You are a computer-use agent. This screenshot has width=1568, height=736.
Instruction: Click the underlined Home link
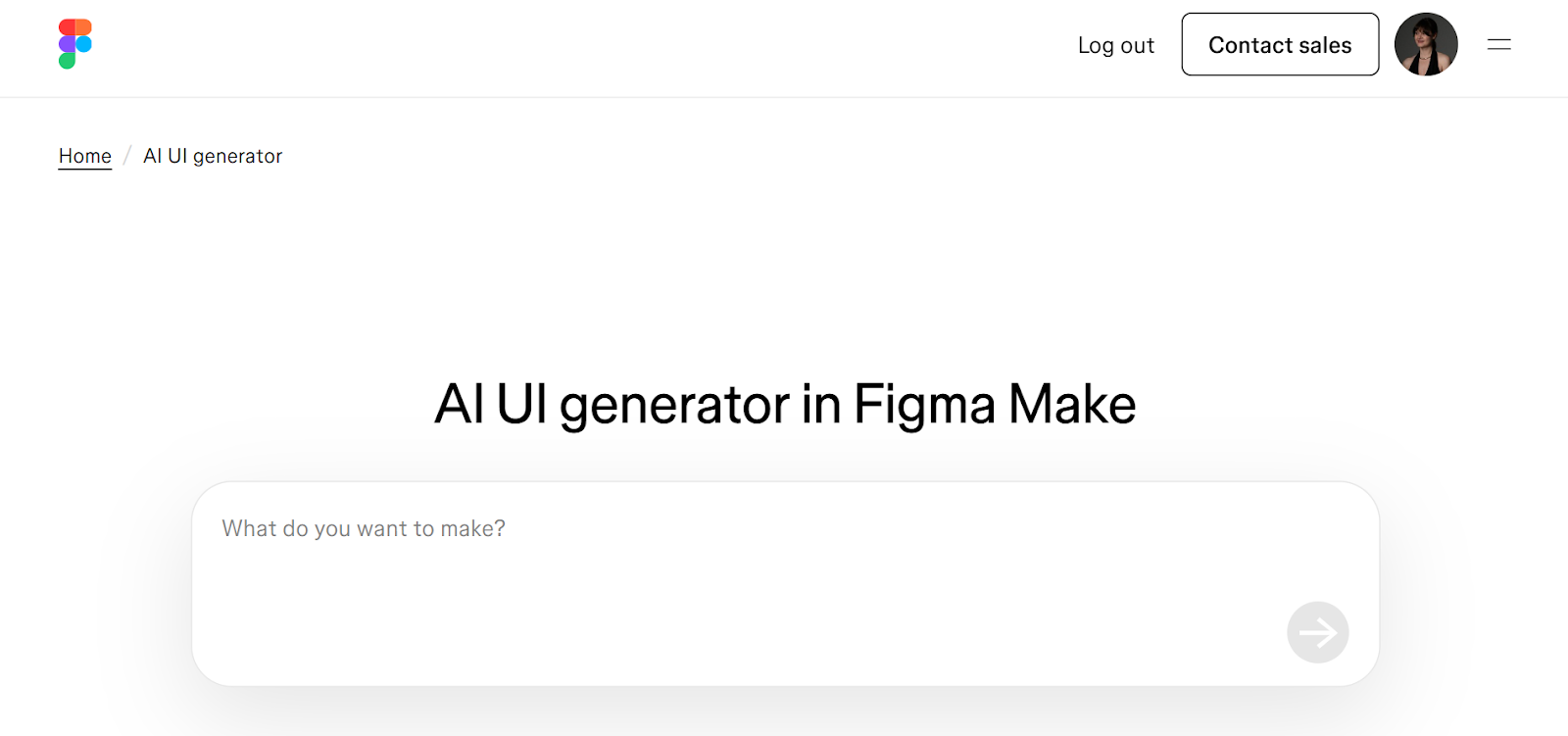(85, 156)
